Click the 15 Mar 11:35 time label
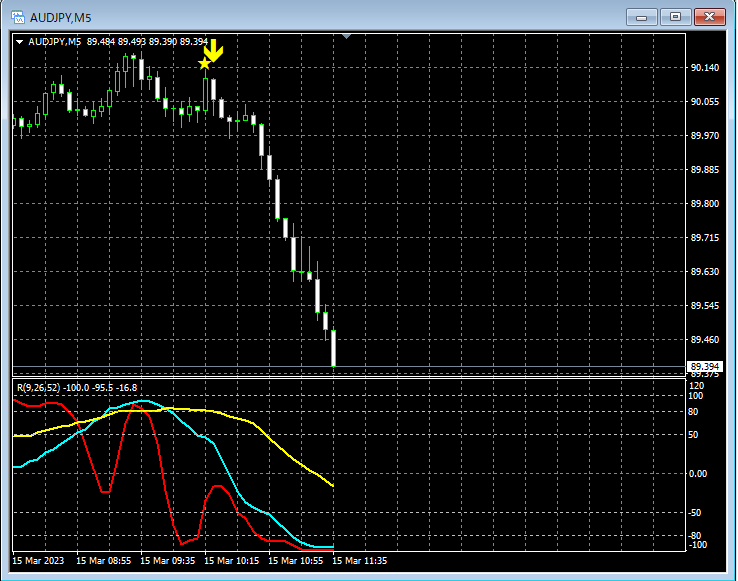Screen dimensions: 738x581 coord(360,561)
